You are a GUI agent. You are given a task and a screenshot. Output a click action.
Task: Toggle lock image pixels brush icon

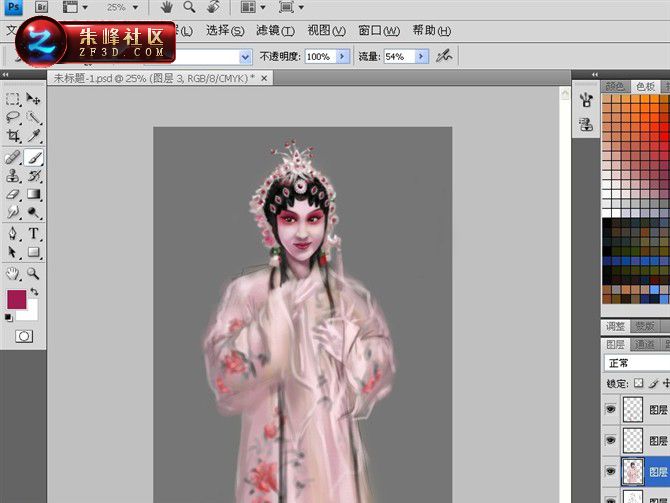pyautogui.click(x=653, y=383)
